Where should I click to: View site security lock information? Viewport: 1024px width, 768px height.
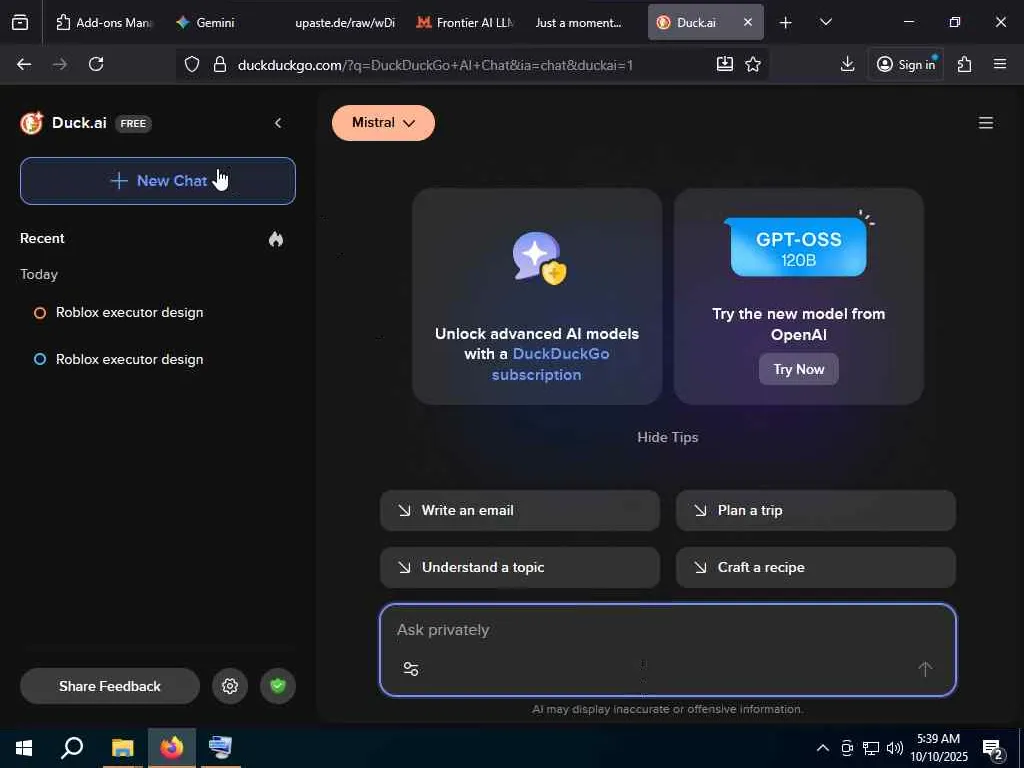coord(220,64)
